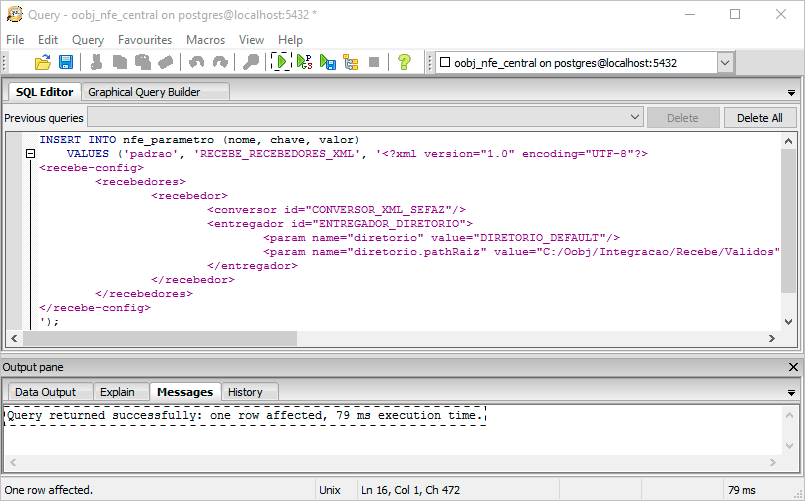Click the <entregador id="ENTREGADOR_DIRETORIO"> line
Image resolution: width=805 pixels, height=501 pixels.
(339, 224)
